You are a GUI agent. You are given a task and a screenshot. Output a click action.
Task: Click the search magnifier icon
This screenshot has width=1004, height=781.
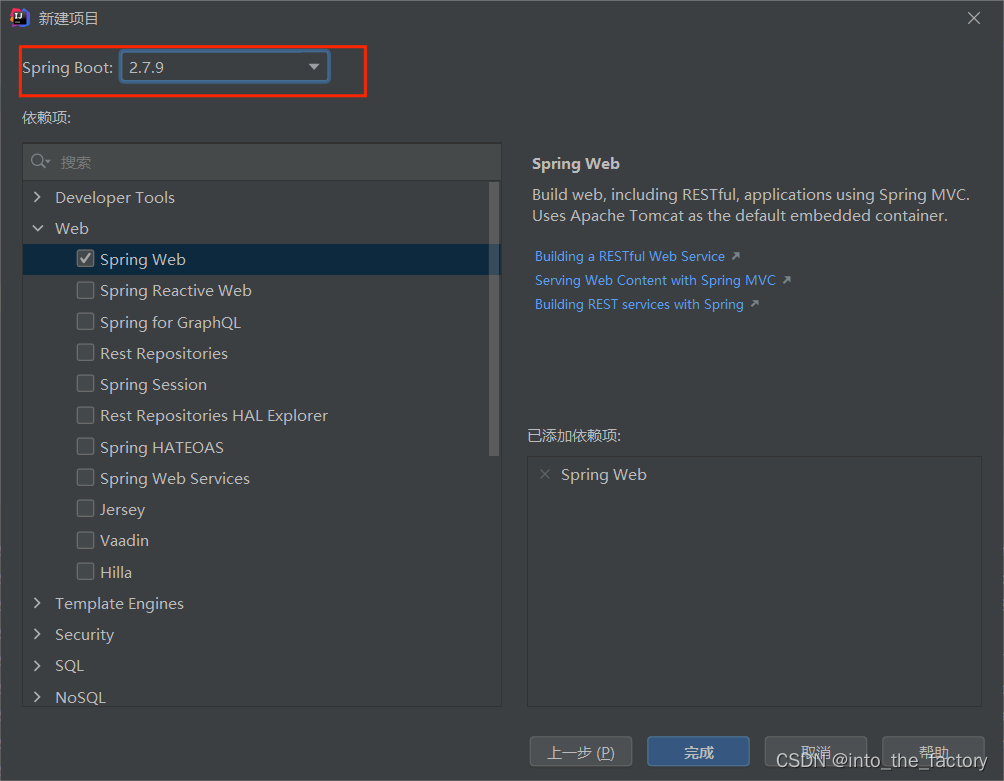point(40,161)
